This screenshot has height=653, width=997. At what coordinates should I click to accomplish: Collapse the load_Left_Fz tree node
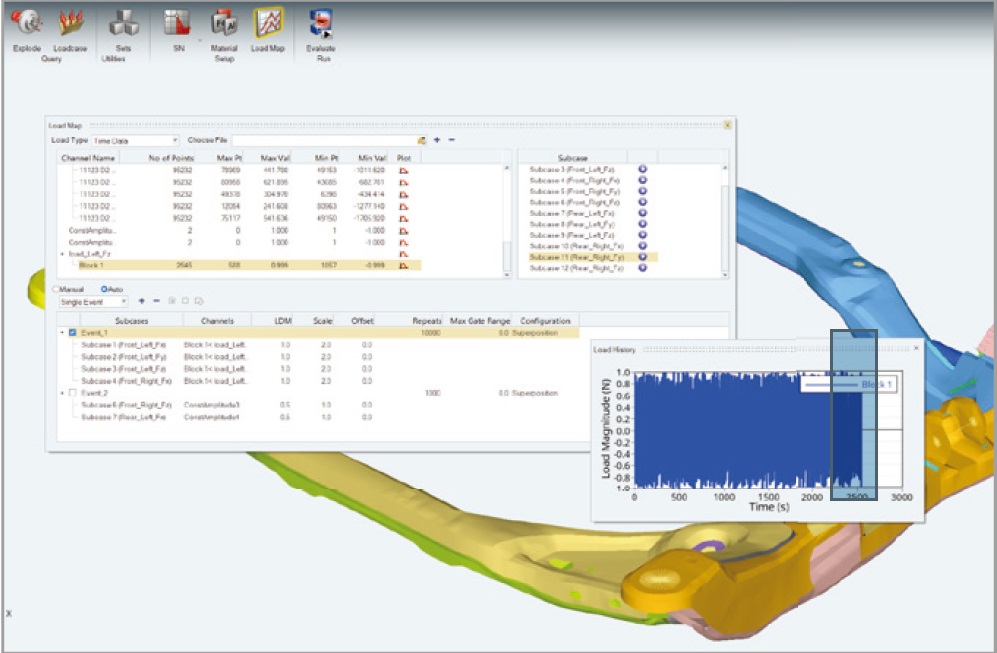point(62,254)
